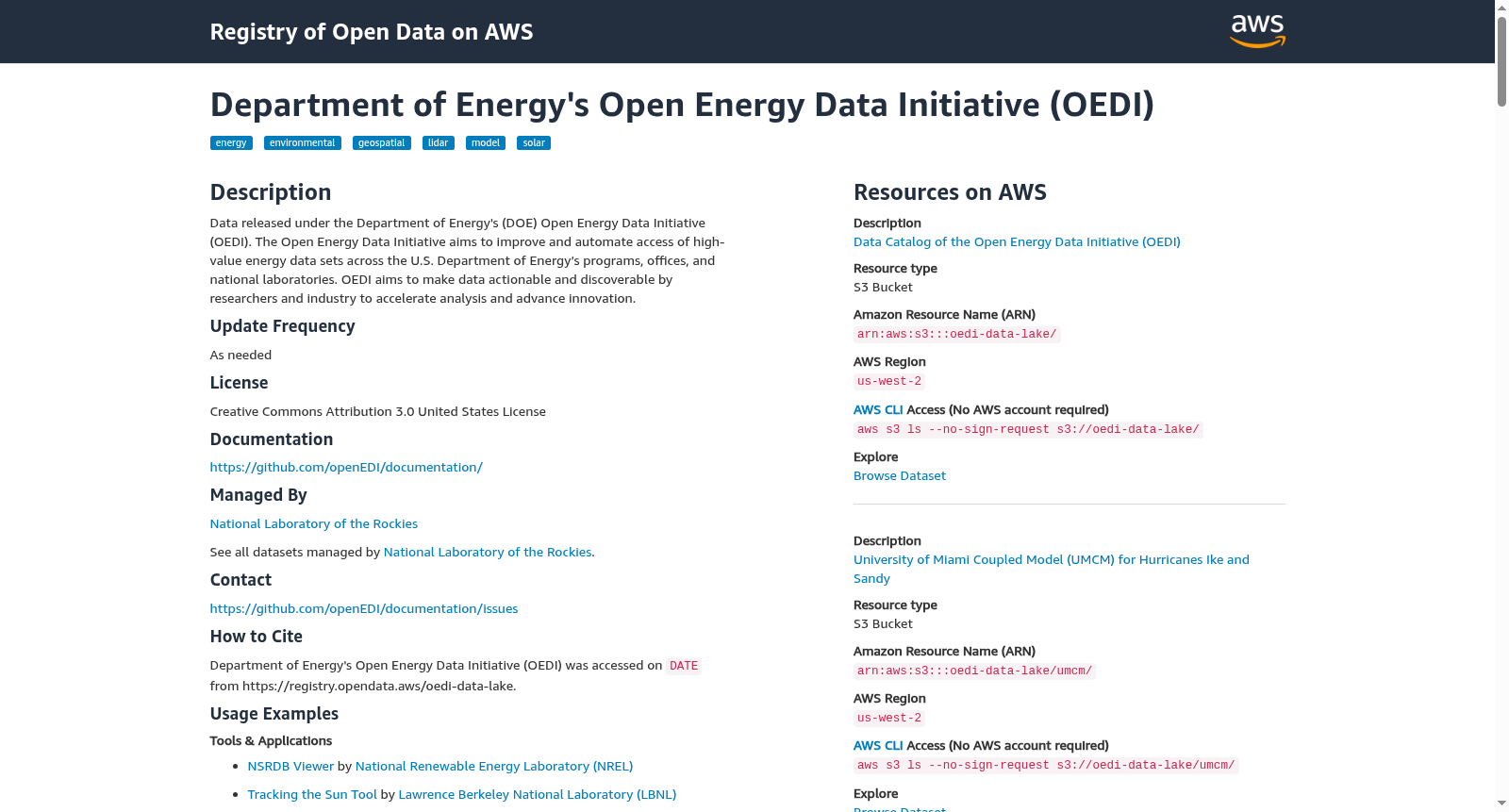
Task: Click the Resources on AWS heading
Action: 950,192
